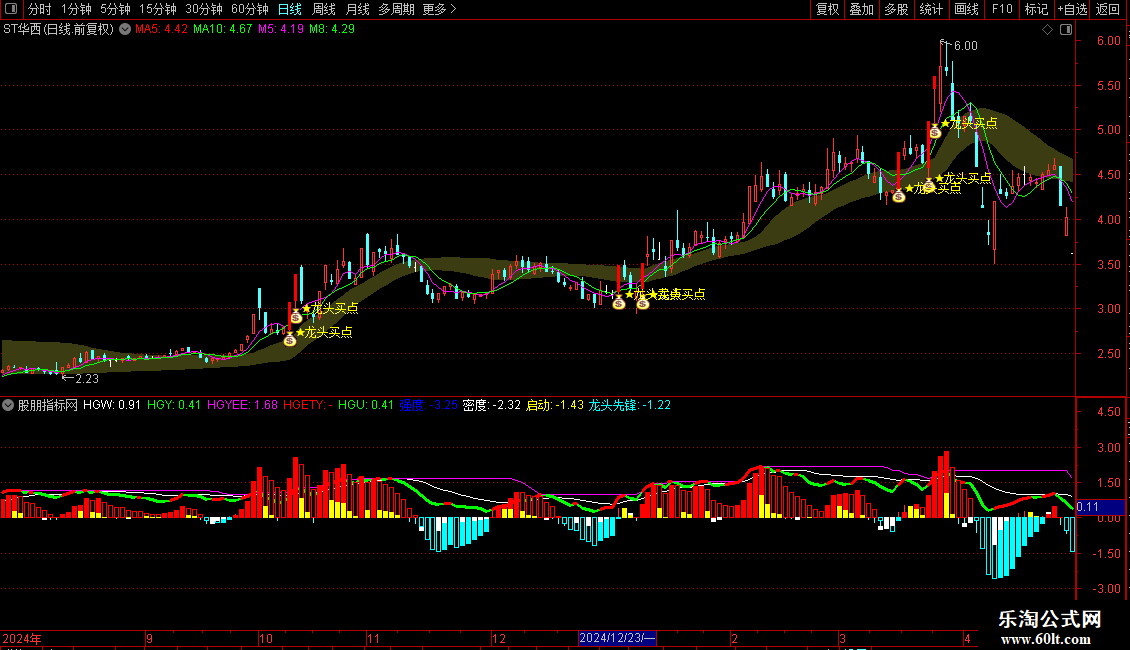Open the dropdown circle beside ST华西 title
1130x650 pixels.
point(125,30)
